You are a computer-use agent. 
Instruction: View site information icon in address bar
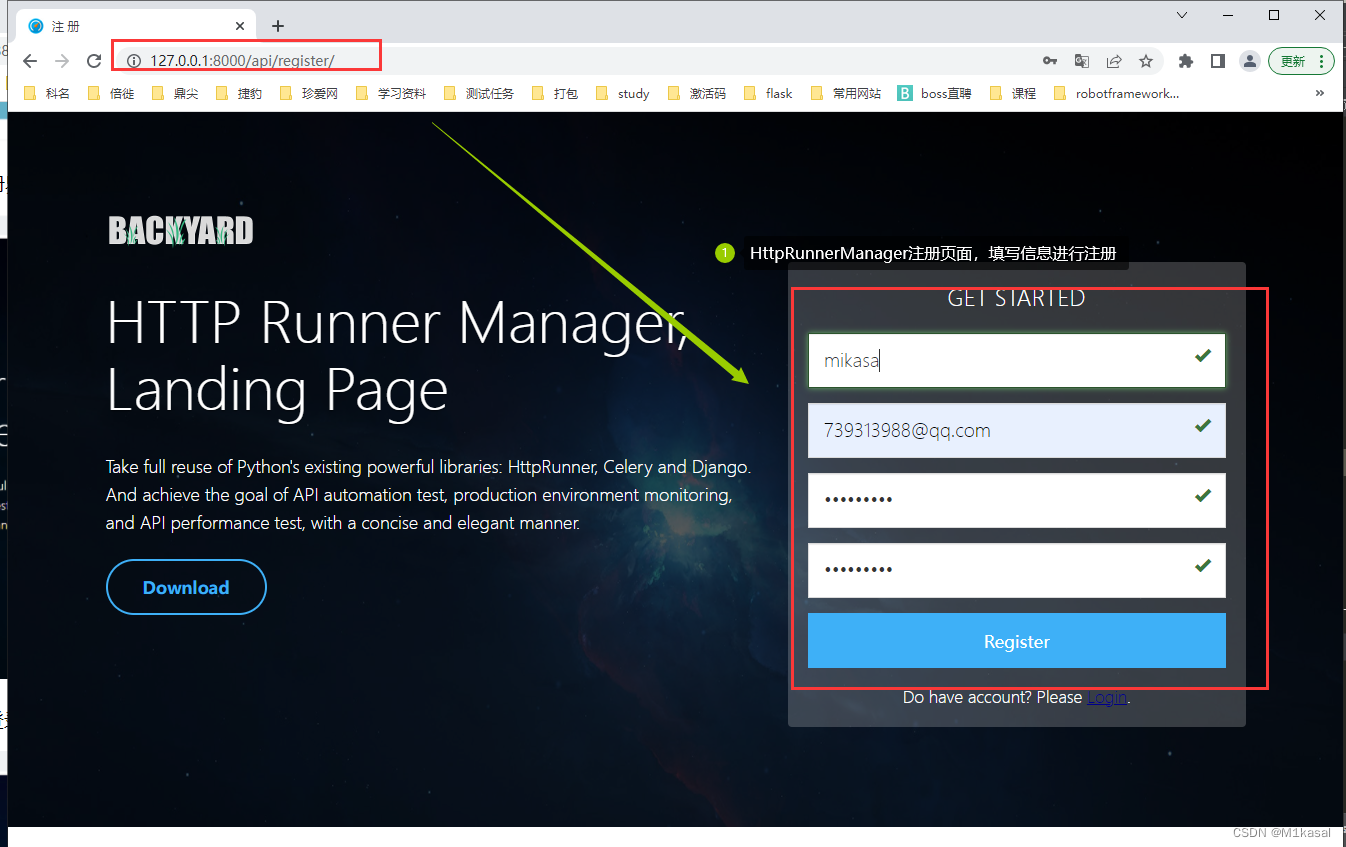point(133,61)
